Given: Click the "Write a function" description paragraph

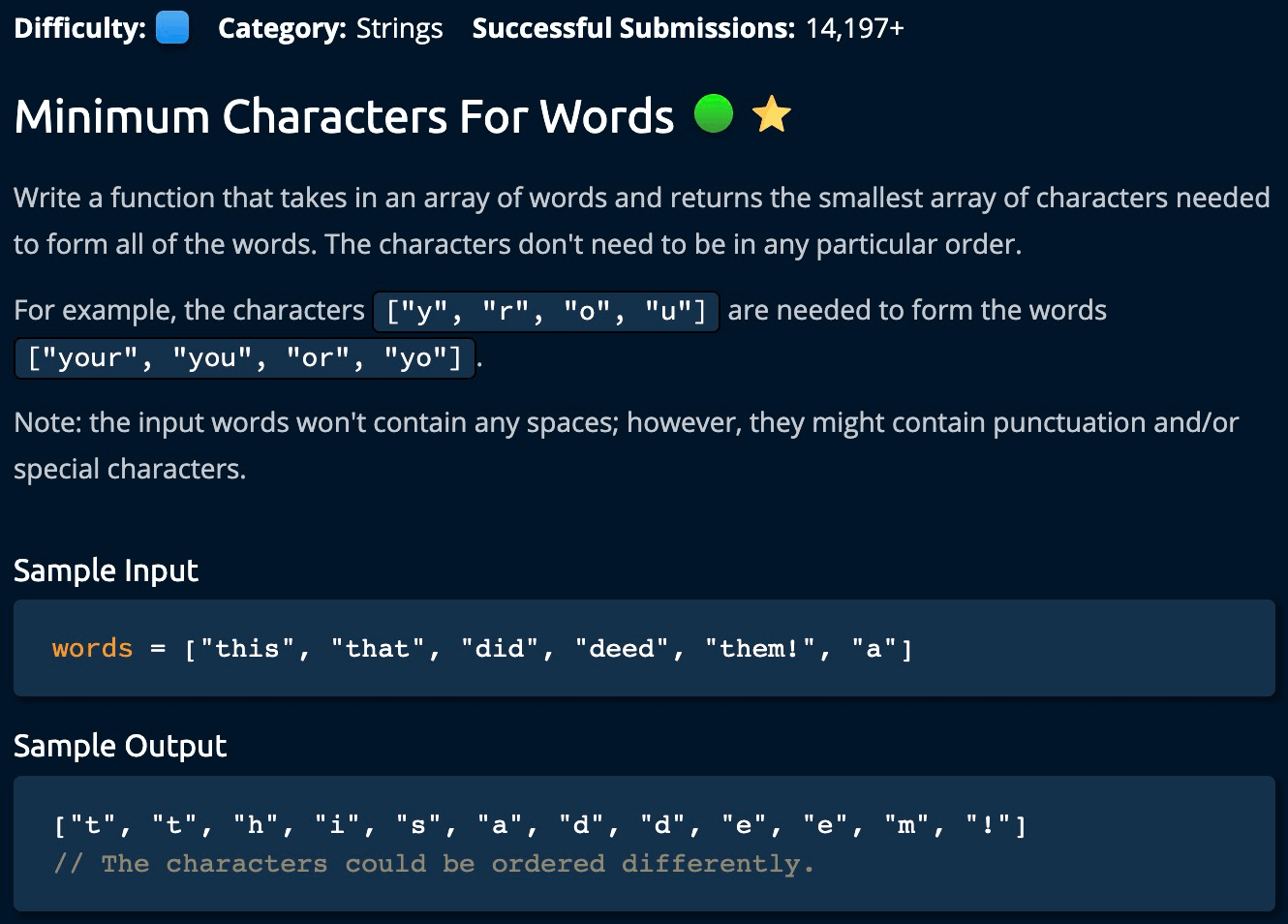Looking at the screenshot, I should tap(641, 221).
